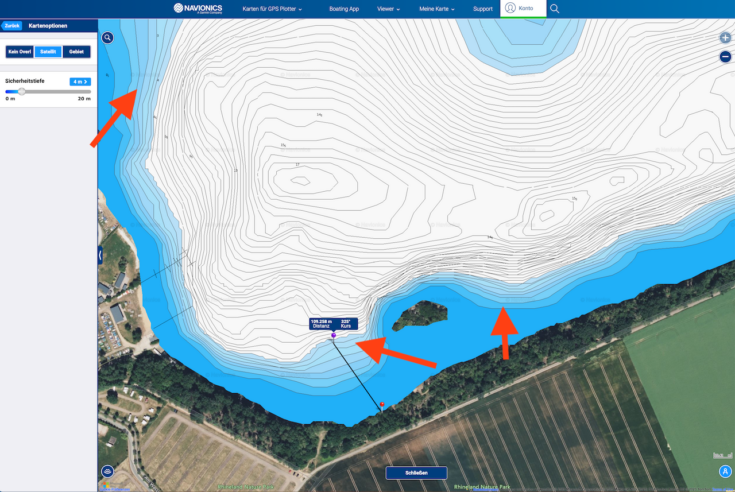Select the Satellit overlay option
Viewport: 735px width, 492px height.
[x=48, y=52]
